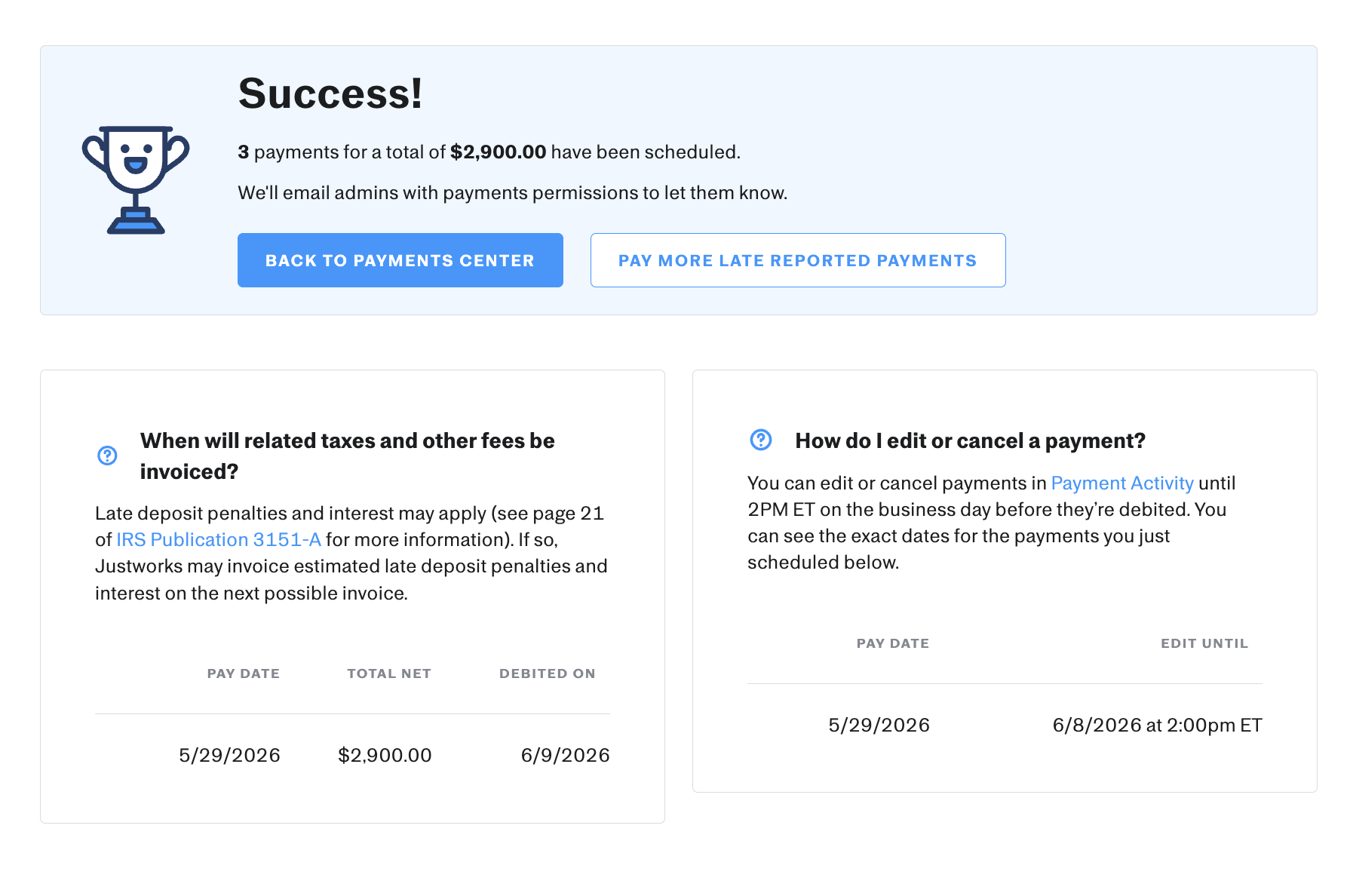The image size is (1350, 896).
Task: Click the EDIT UNTIL column header
Action: click(x=1204, y=643)
